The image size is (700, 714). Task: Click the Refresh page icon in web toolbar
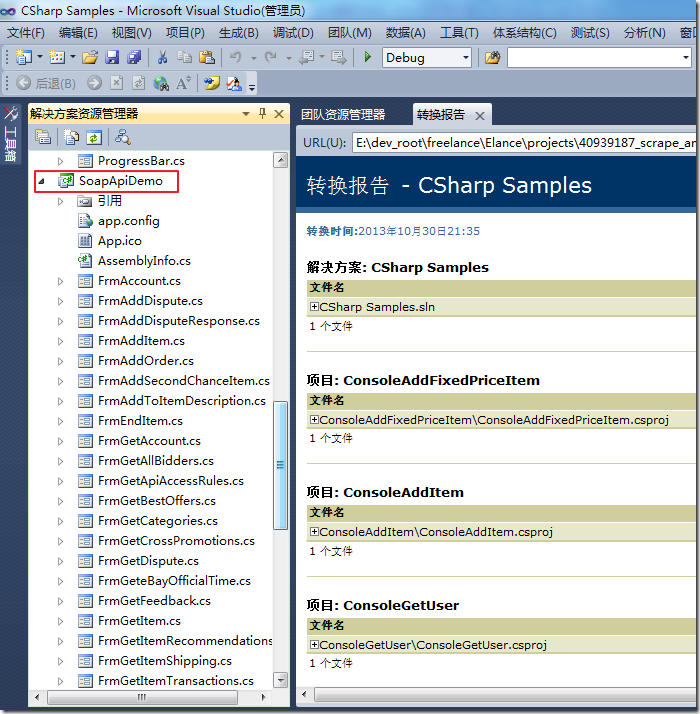point(138,83)
